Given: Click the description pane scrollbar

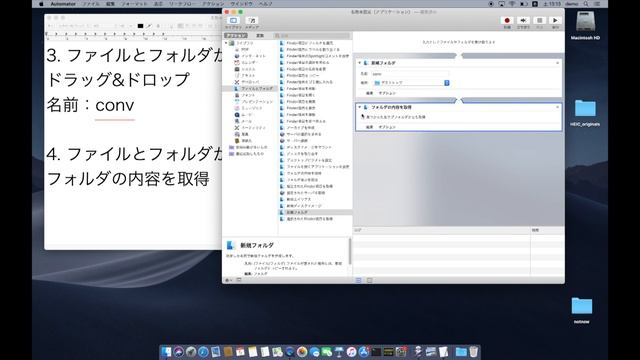Looking at the screenshot, I should (349, 251).
